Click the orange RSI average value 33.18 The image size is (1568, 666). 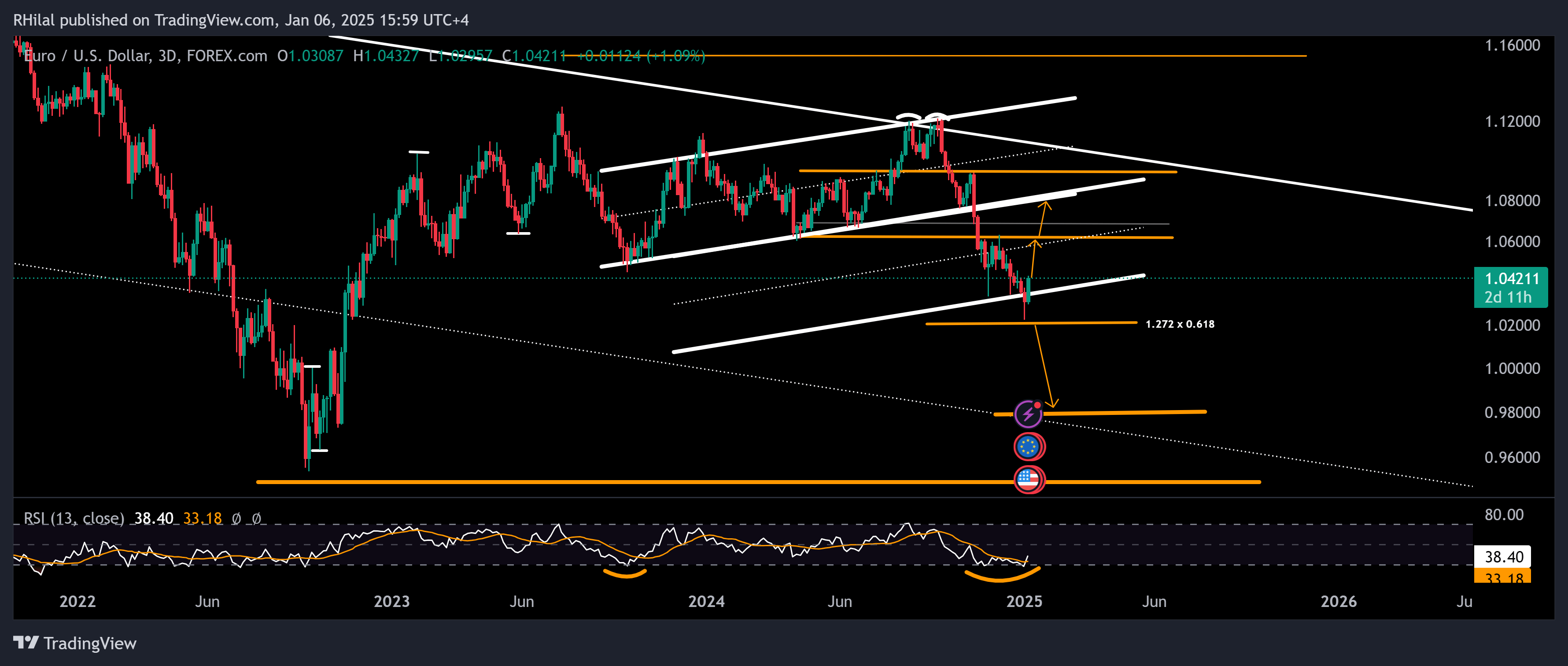point(203,518)
